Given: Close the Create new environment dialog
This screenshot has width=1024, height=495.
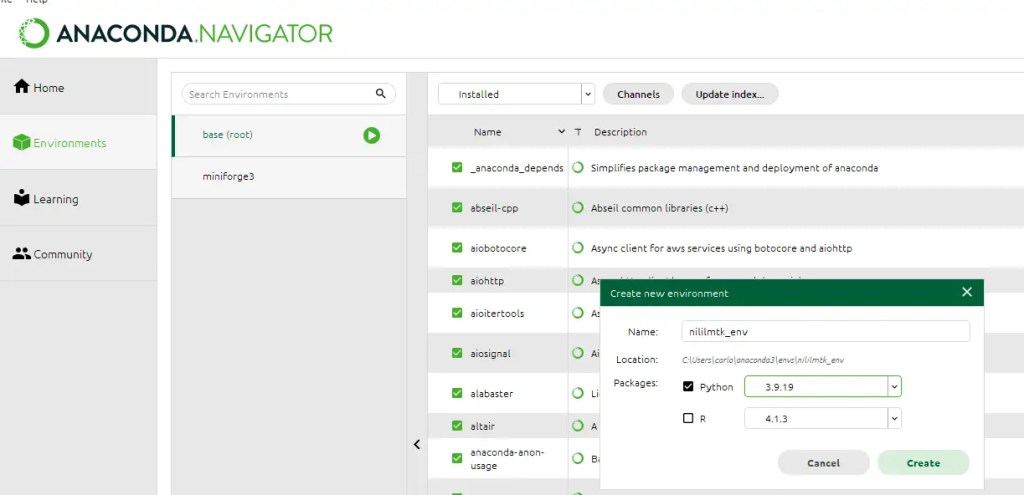Looking at the screenshot, I should (x=966, y=292).
